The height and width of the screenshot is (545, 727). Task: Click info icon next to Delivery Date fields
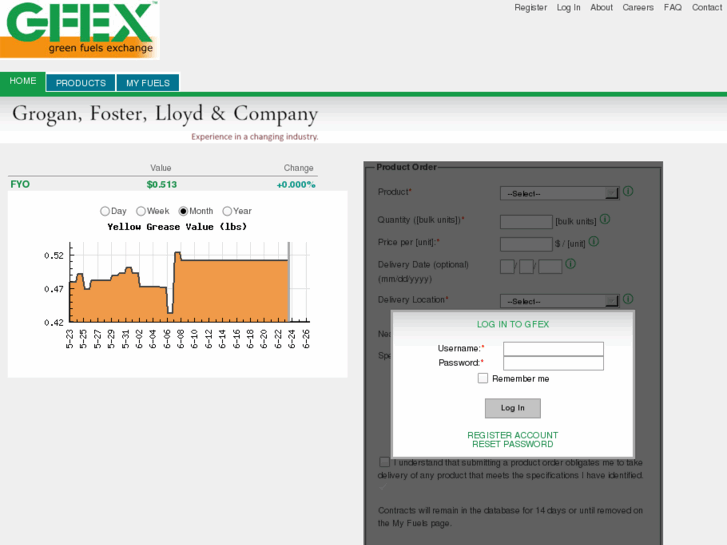(571, 264)
